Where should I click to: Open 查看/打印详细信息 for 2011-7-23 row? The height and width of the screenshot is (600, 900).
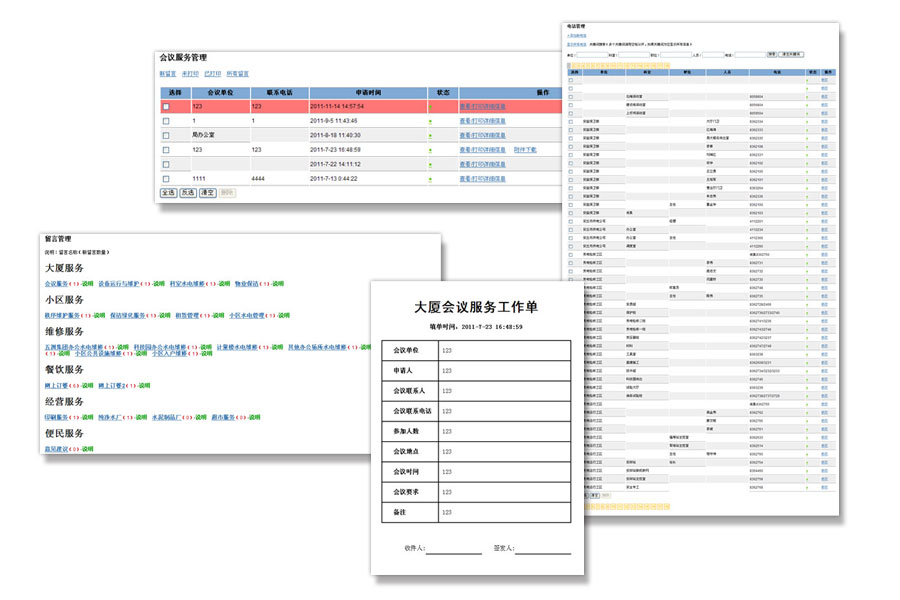point(483,150)
